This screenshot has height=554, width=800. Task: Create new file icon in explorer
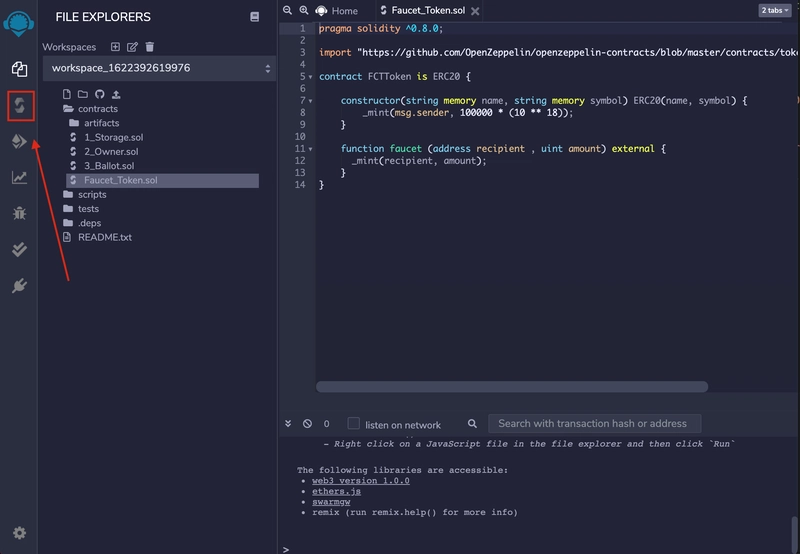[x=67, y=94]
